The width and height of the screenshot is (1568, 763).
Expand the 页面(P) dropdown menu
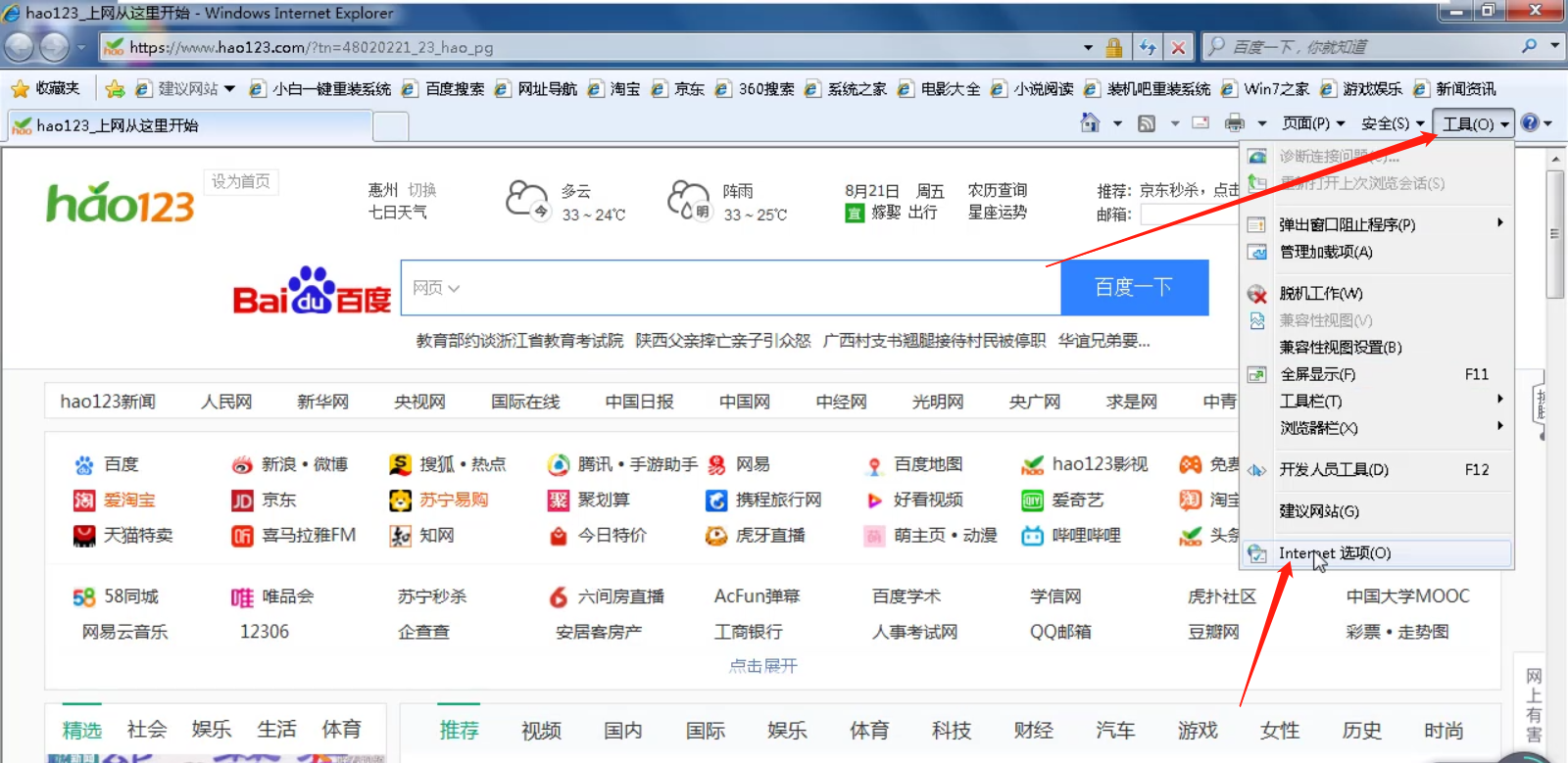coord(1313,123)
